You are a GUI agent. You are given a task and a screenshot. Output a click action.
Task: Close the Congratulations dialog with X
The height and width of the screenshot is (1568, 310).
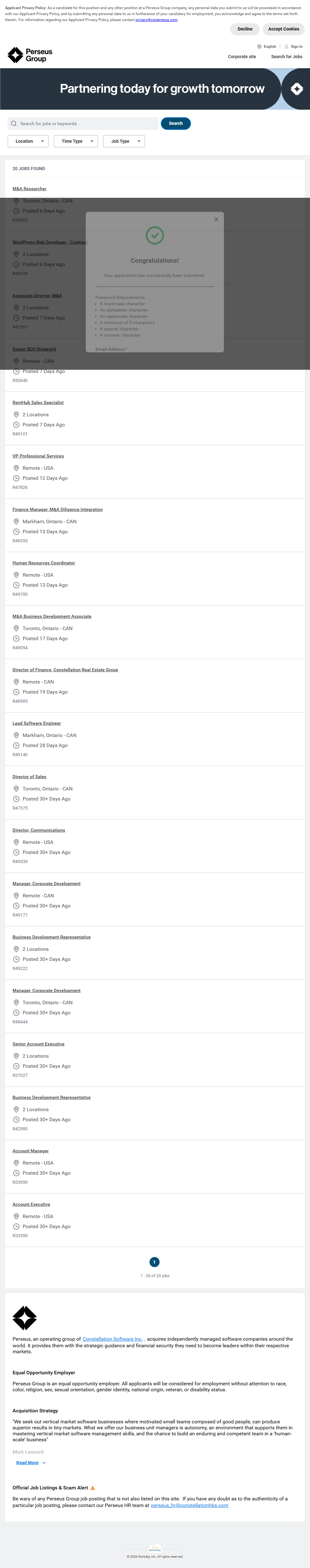click(216, 219)
